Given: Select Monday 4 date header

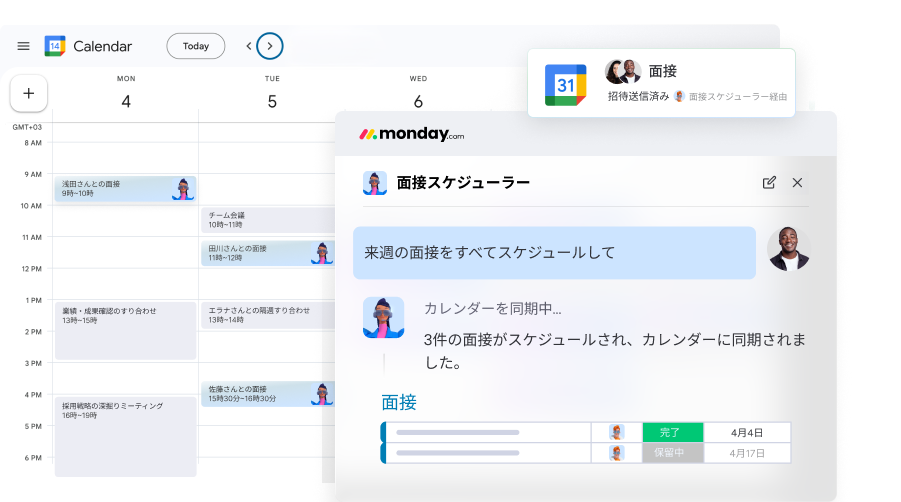Looking at the screenshot, I should 126,93.
